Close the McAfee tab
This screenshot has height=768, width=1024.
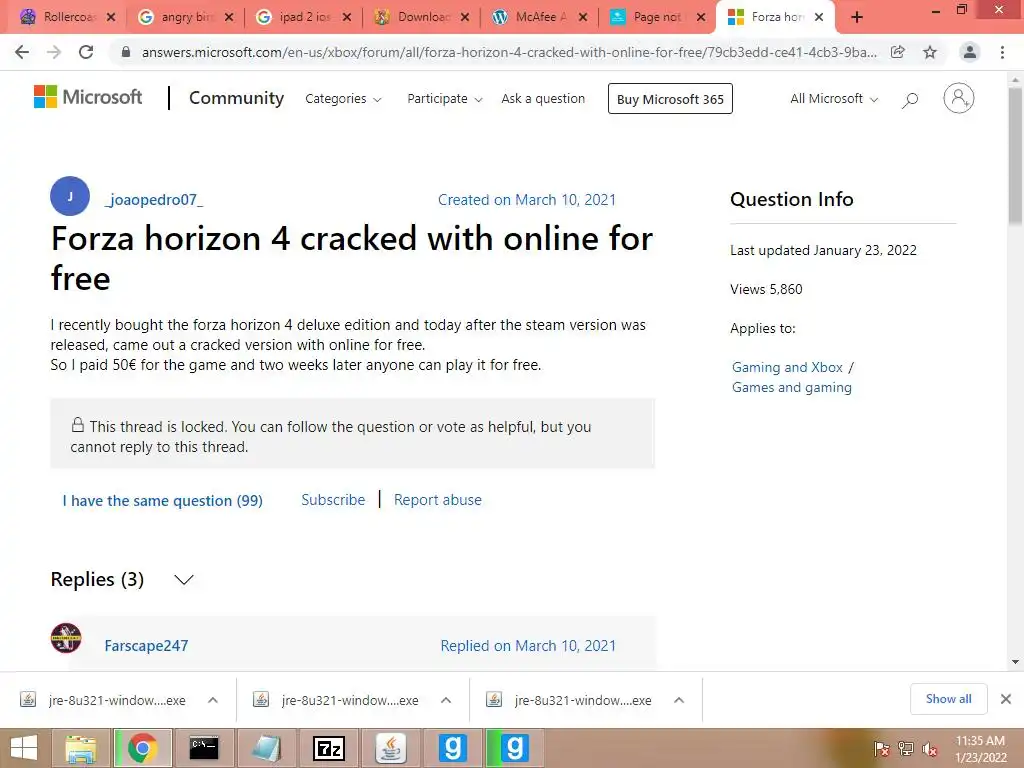click(x=583, y=18)
